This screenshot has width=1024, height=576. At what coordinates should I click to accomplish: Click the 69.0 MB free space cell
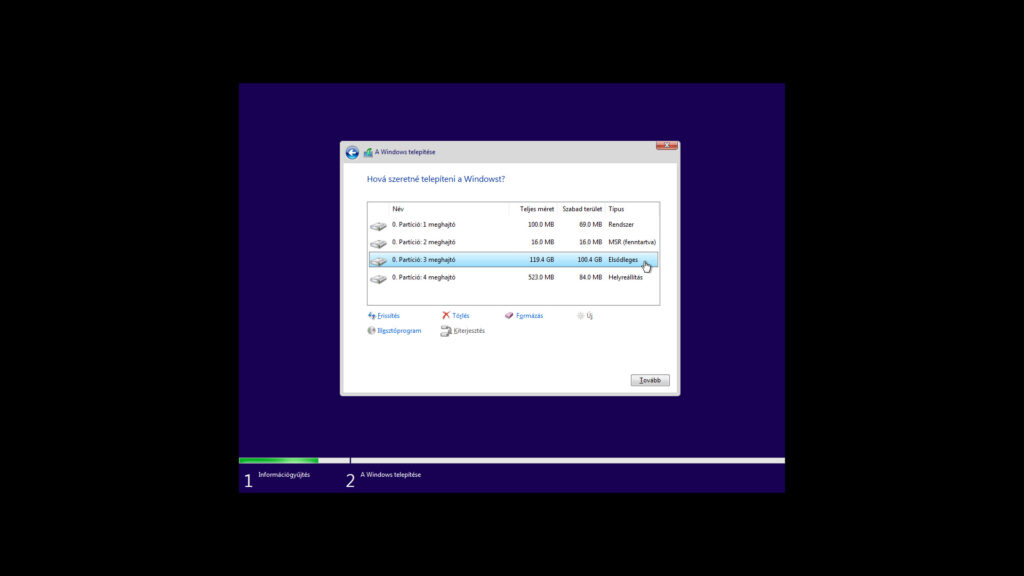point(590,225)
